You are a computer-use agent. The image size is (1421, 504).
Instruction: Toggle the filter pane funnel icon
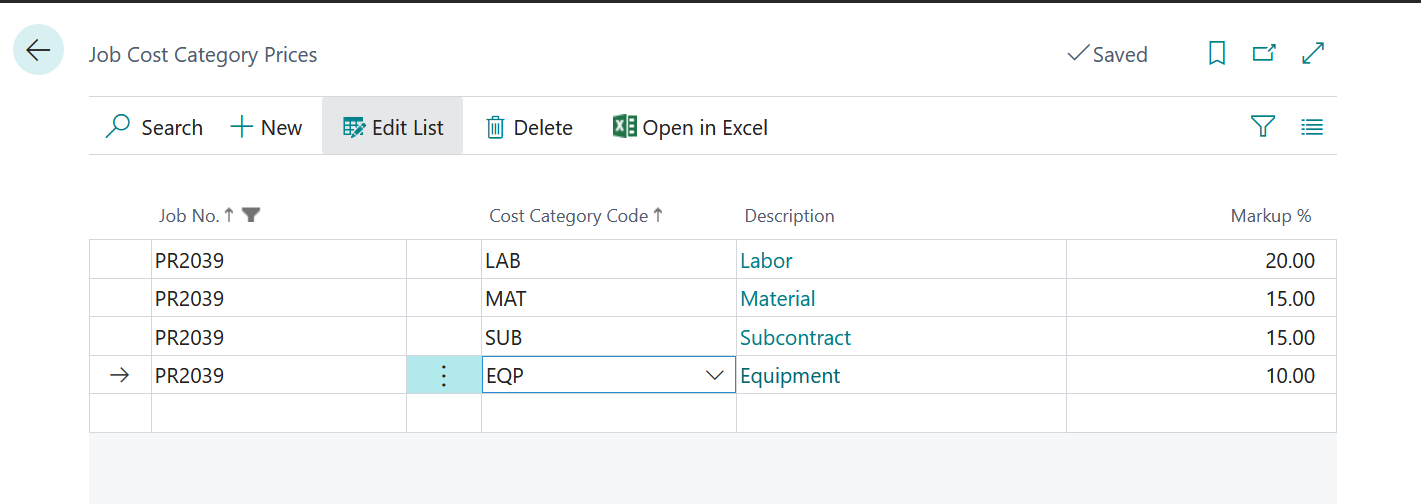click(x=1263, y=127)
